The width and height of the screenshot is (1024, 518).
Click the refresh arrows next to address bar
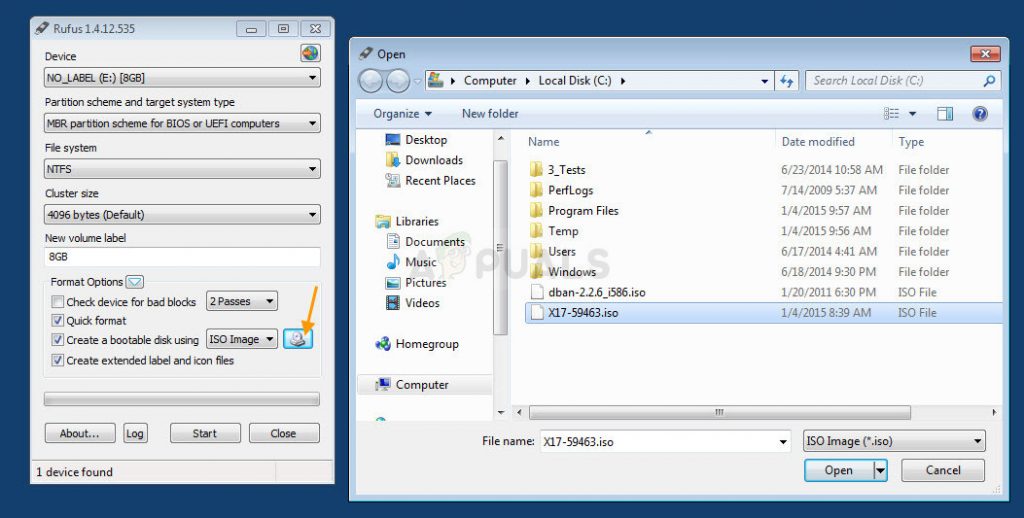[x=787, y=81]
